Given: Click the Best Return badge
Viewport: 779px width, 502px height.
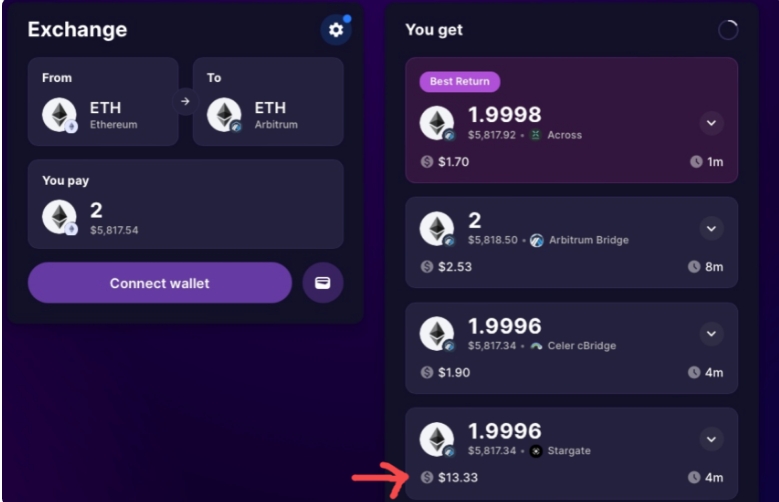Looking at the screenshot, I should click(x=460, y=82).
